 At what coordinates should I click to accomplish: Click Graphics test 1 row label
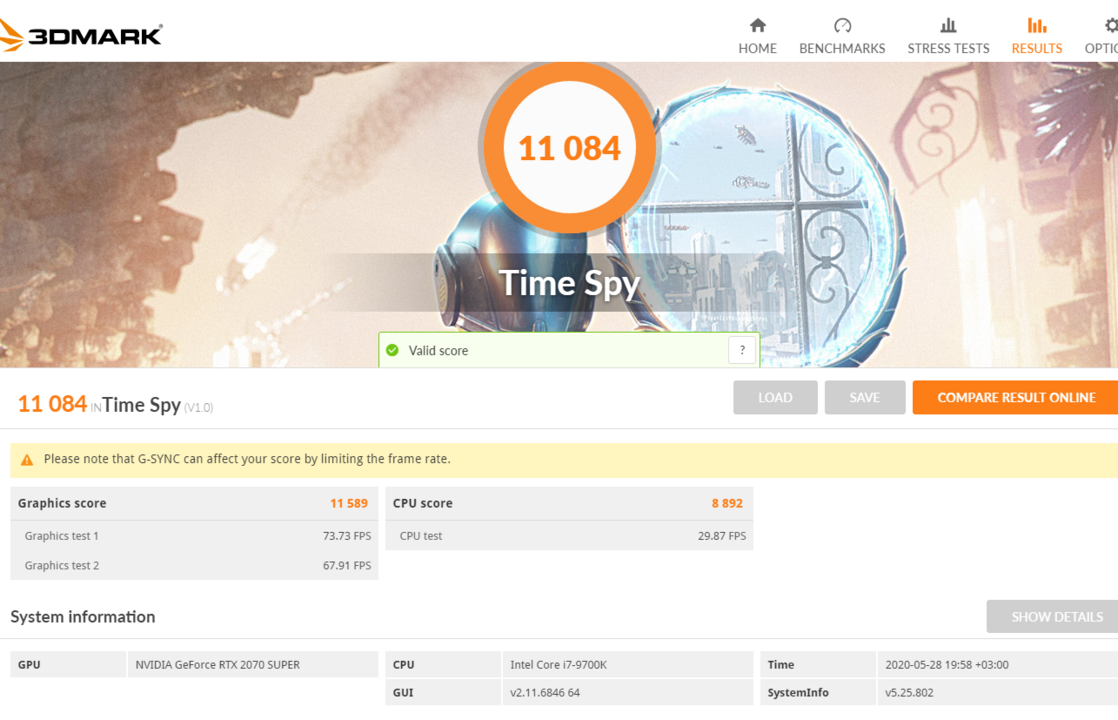coord(61,536)
